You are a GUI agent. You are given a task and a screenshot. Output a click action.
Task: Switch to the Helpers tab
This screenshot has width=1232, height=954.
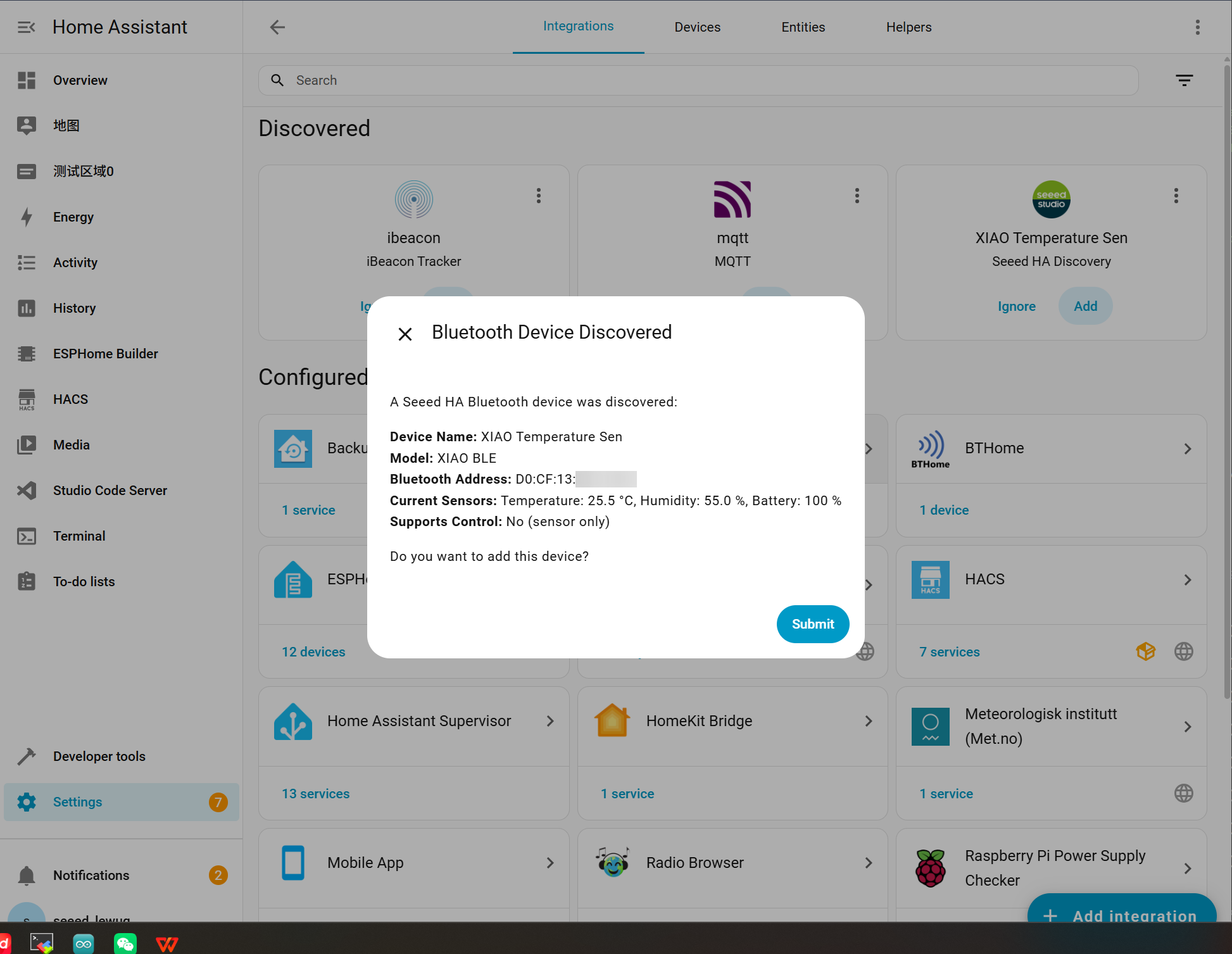tap(908, 27)
